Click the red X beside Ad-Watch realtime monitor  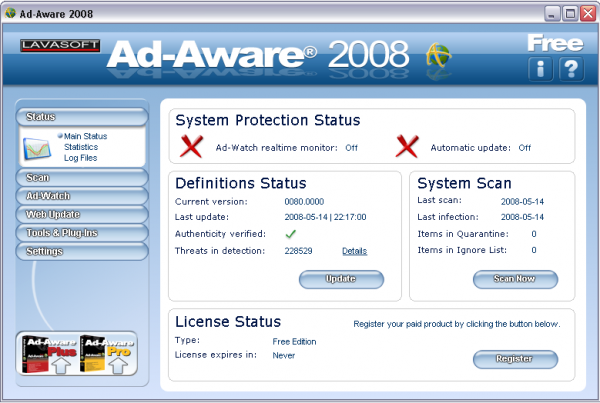(191, 146)
